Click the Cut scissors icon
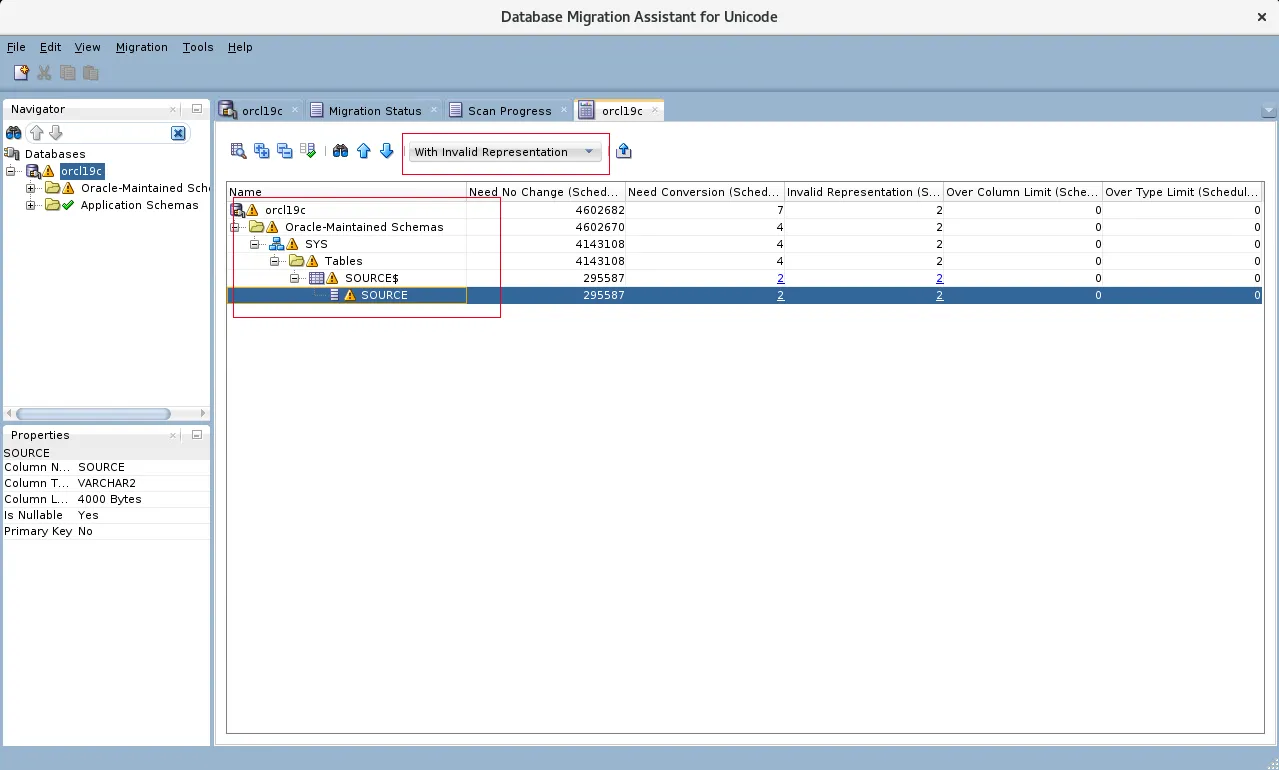Image resolution: width=1279 pixels, height=770 pixels. (43, 72)
